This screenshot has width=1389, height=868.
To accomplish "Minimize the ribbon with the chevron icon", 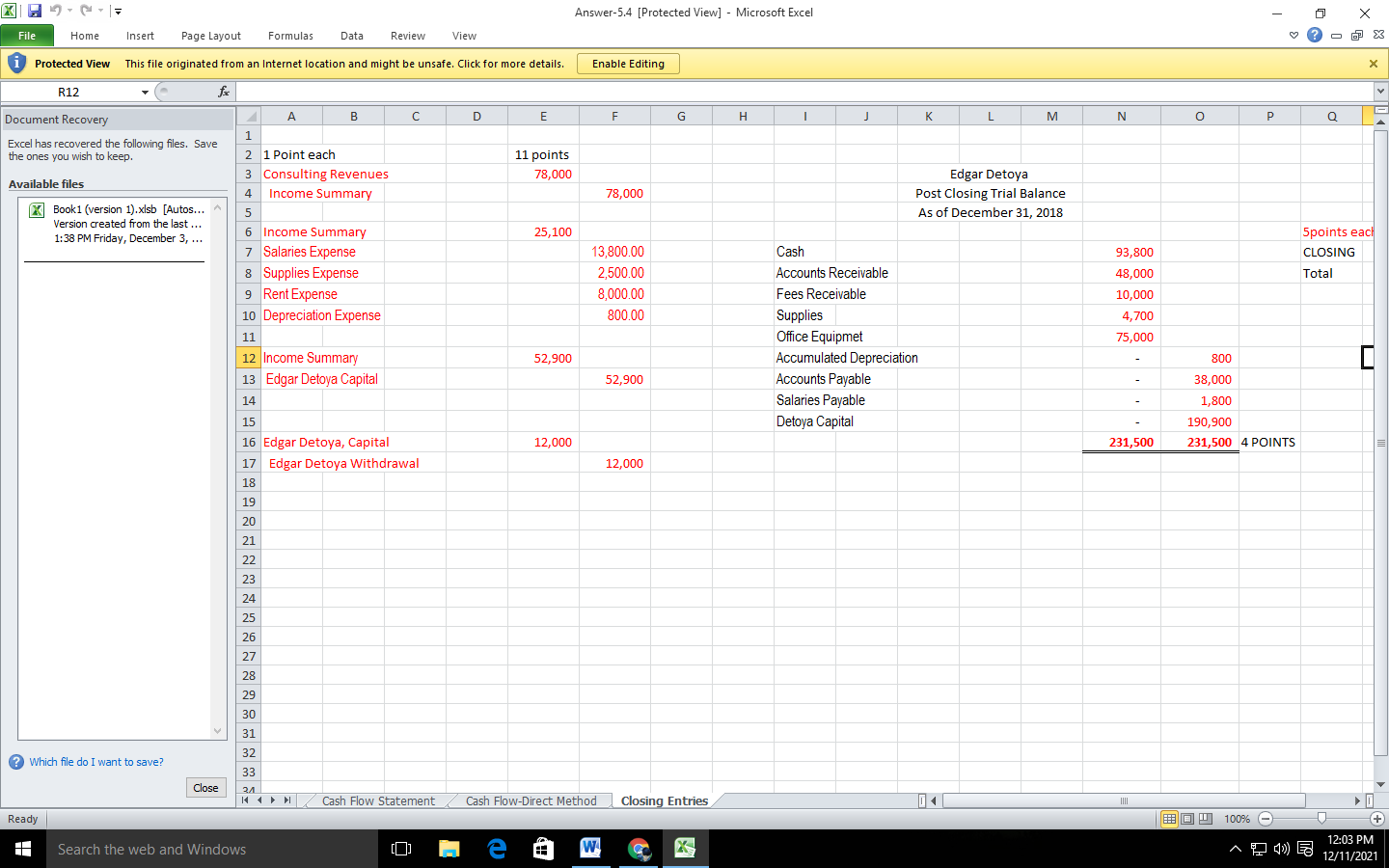I will [1294, 36].
